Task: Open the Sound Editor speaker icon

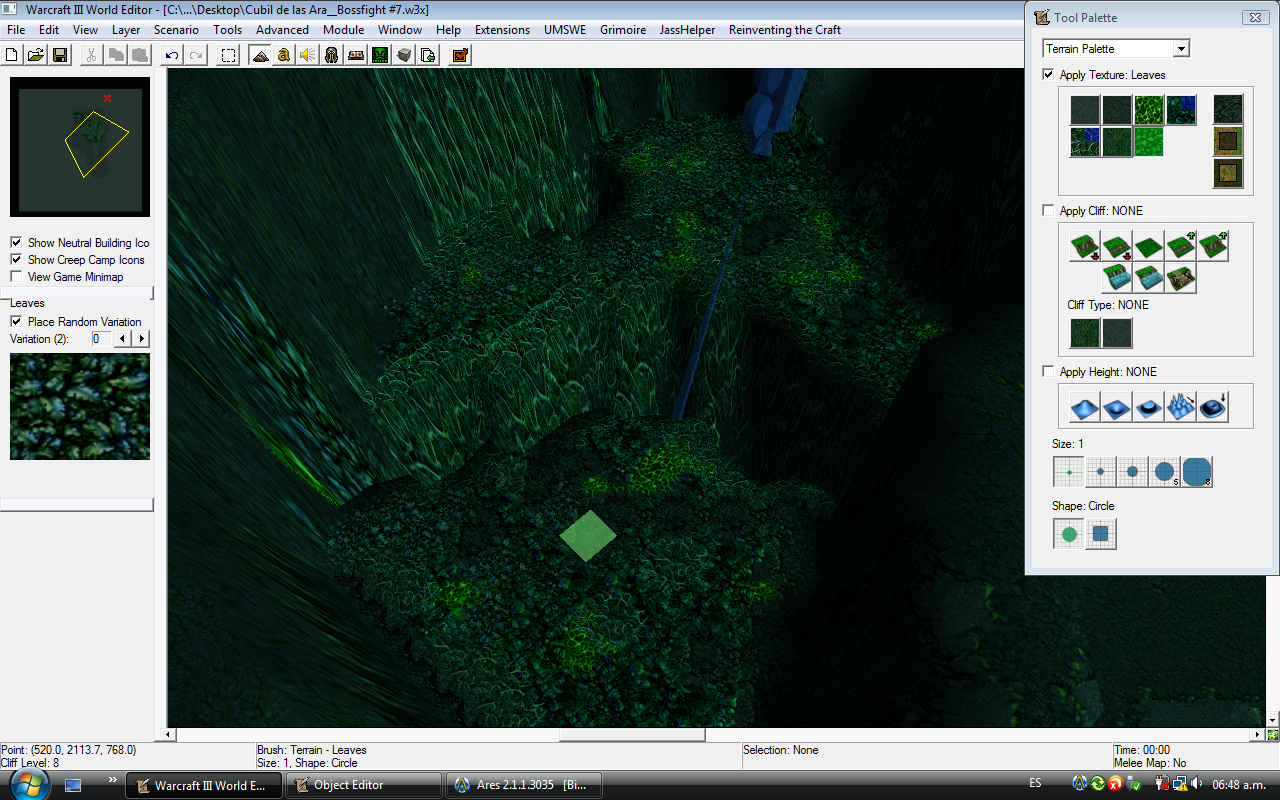Action: tap(308, 55)
